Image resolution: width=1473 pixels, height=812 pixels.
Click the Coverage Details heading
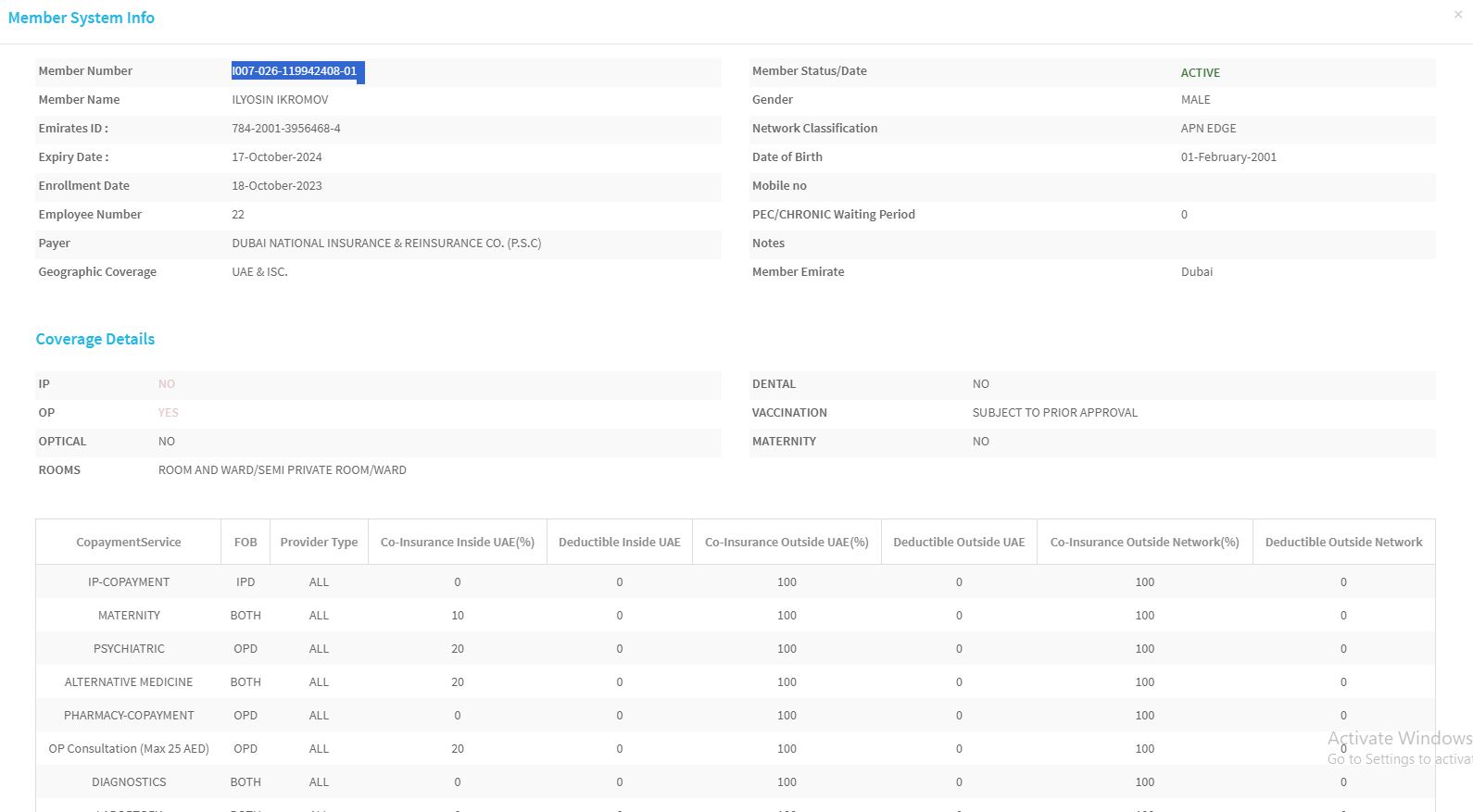pos(95,340)
